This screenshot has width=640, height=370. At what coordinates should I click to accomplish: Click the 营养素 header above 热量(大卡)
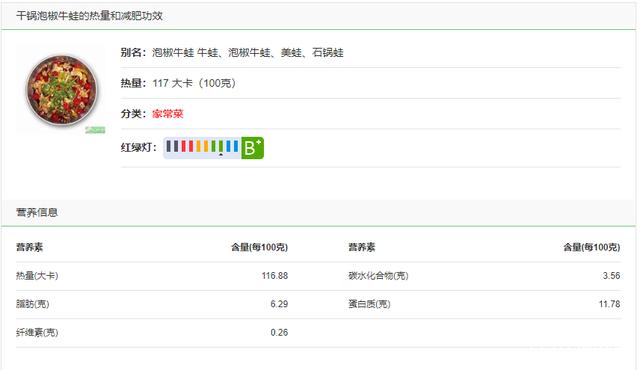click(x=29, y=247)
